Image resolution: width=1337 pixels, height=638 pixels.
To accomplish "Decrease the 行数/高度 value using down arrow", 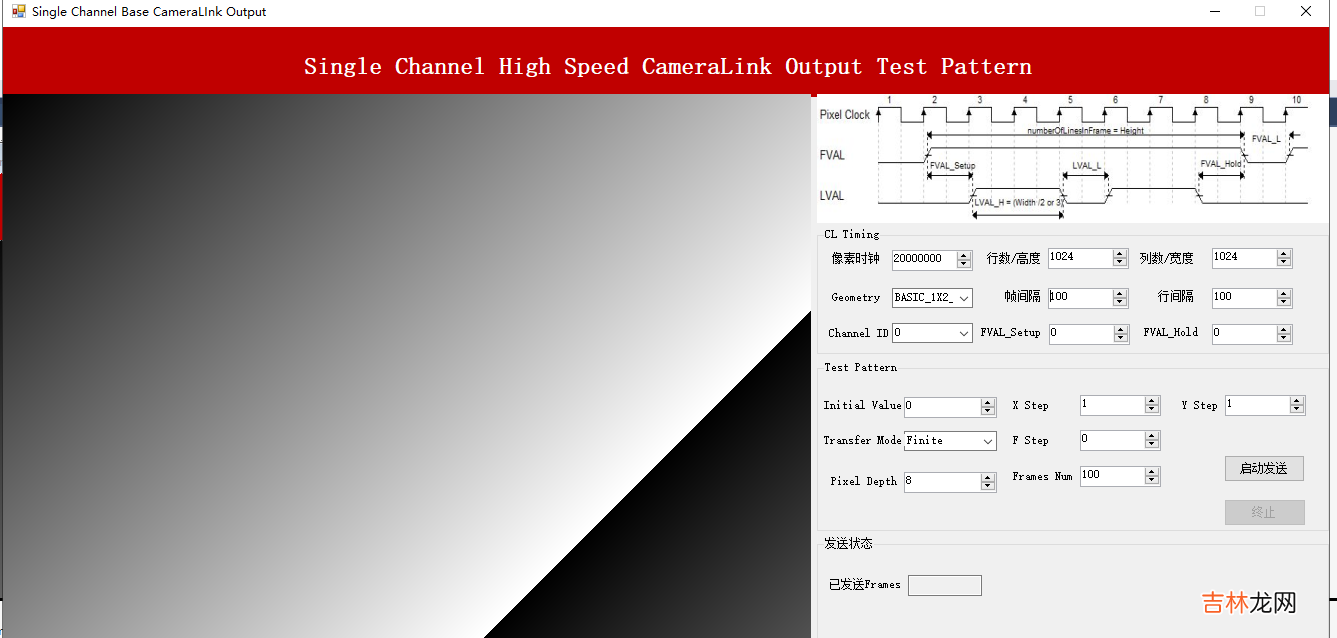I will [x=1121, y=262].
